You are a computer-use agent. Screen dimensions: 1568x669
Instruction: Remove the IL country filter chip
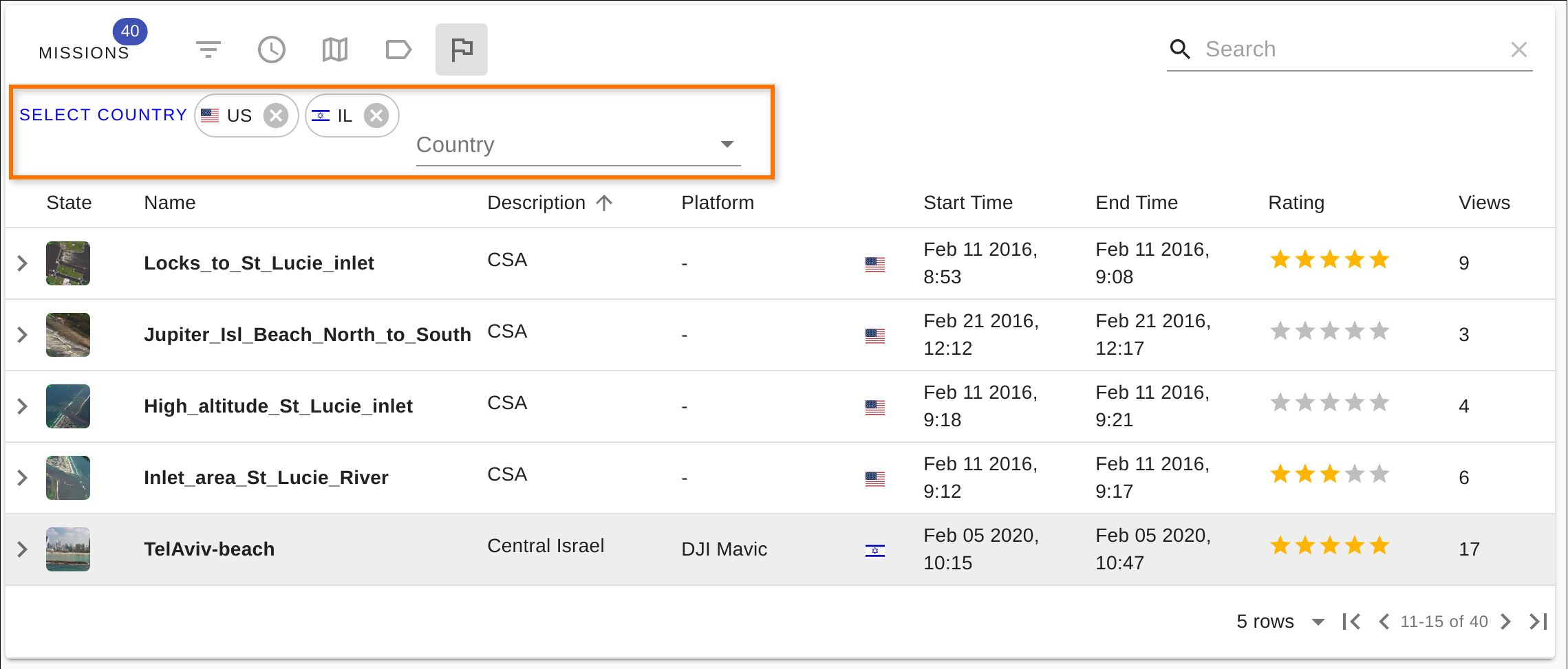(x=376, y=115)
